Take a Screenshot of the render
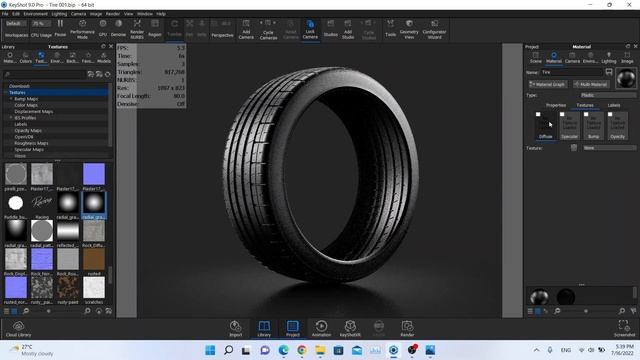This screenshot has height=360, width=640. [x=624, y=329]
